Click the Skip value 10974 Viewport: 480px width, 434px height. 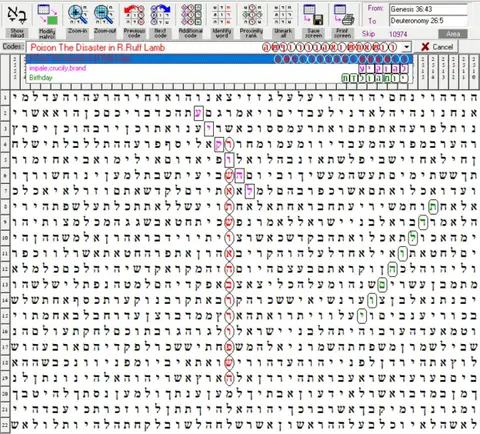tap(398, 34)
